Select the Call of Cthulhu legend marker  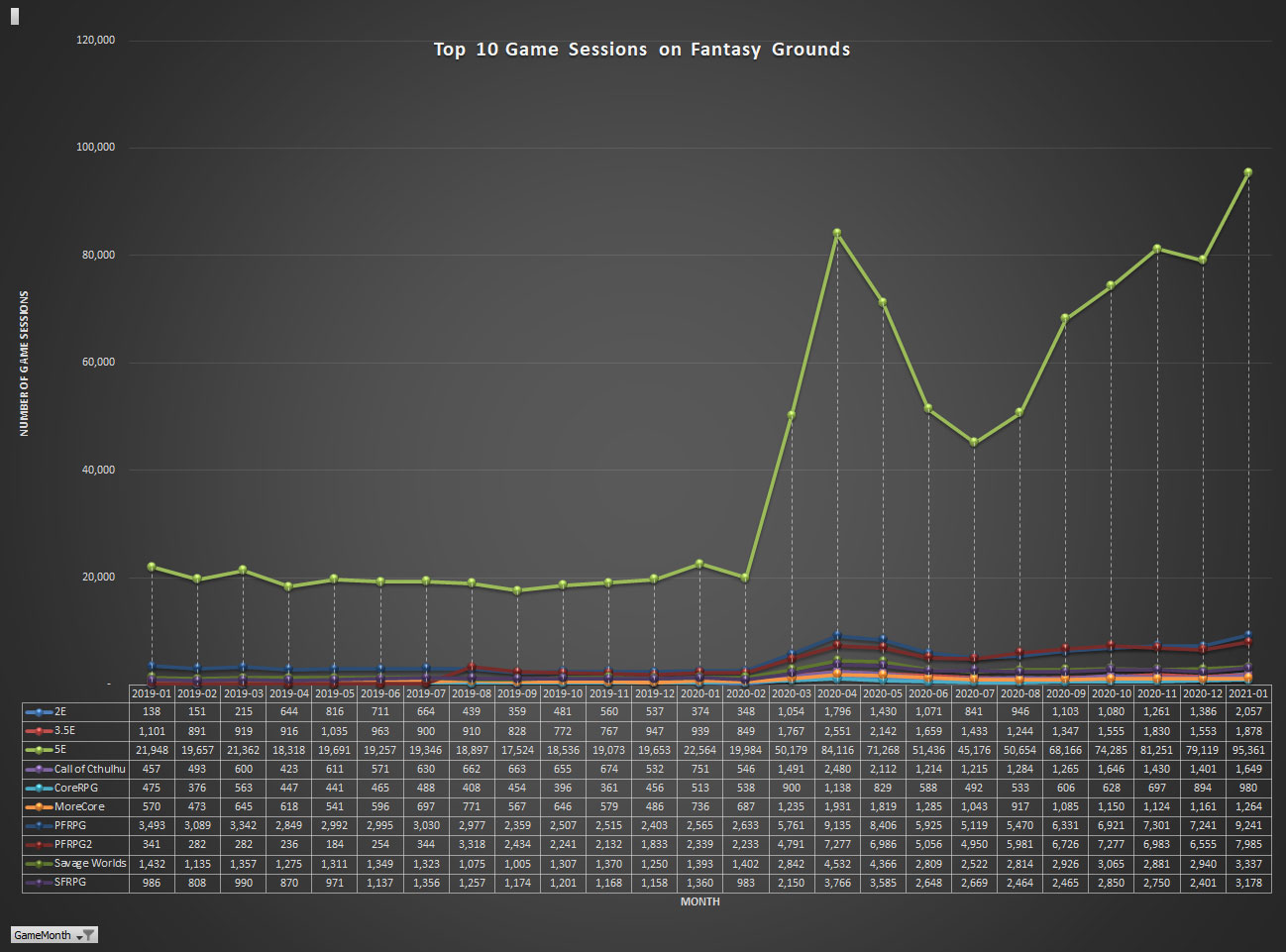pyautogui.click(x=39, y=769)
